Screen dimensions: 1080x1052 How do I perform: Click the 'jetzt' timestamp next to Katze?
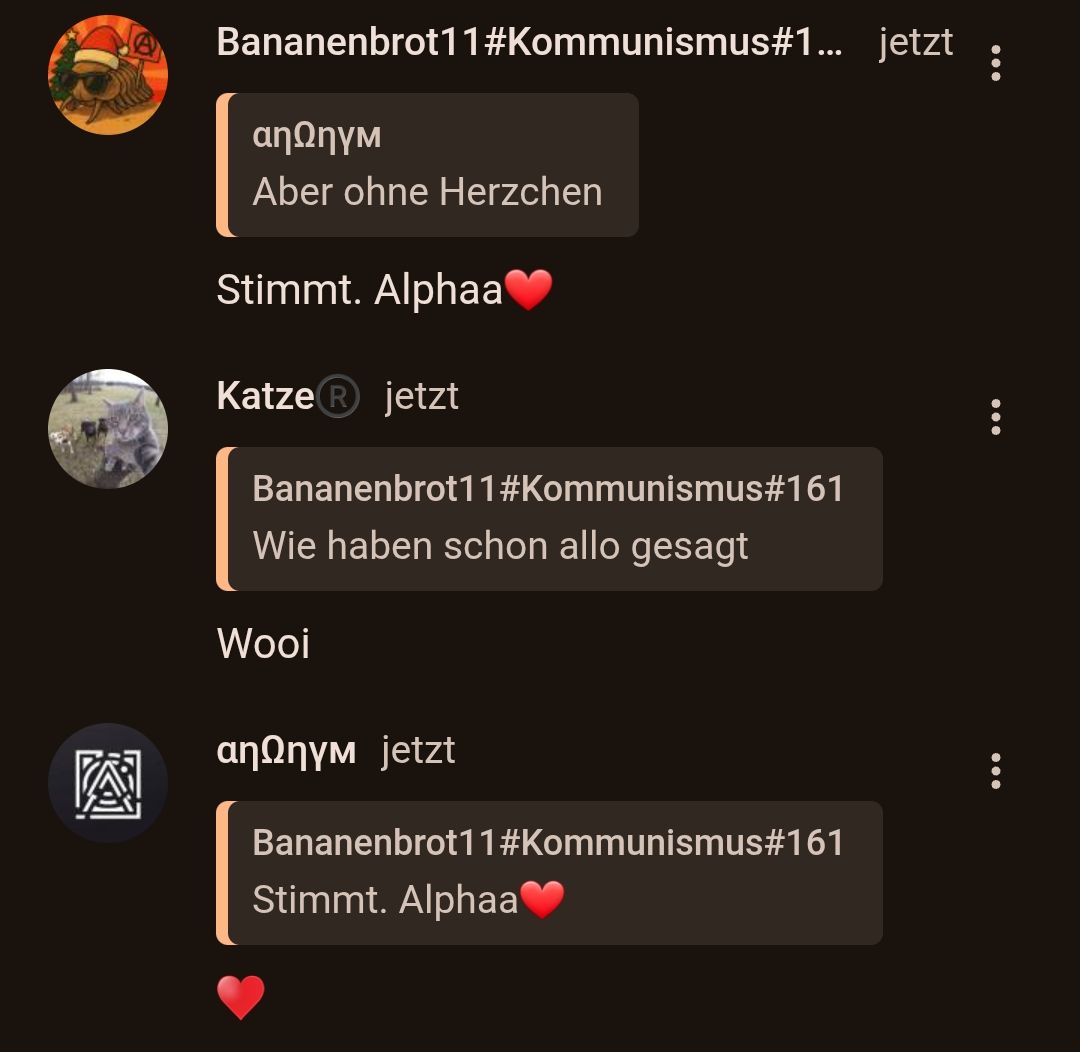click(x=422, y=396)
